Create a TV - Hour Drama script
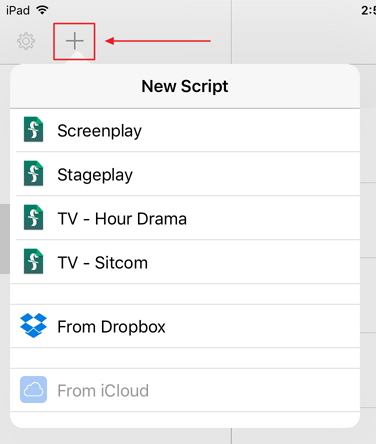Viewport: 376px width, 444px height. (185, 218)
